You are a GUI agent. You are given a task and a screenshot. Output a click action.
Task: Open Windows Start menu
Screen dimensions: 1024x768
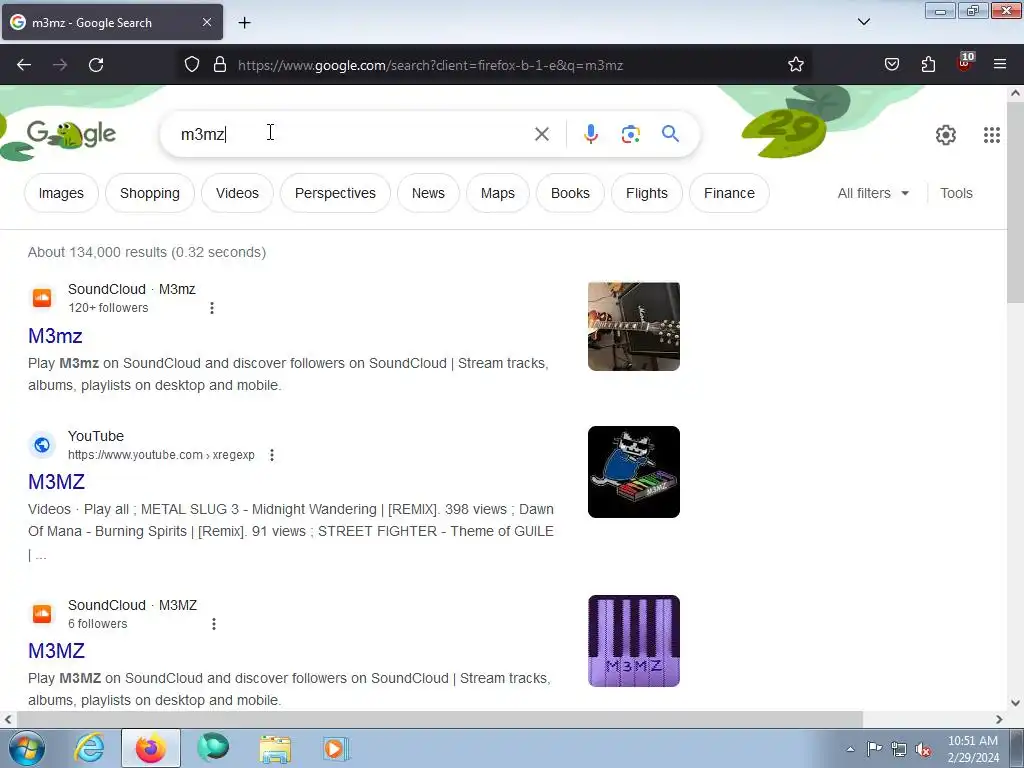[26, 748]
